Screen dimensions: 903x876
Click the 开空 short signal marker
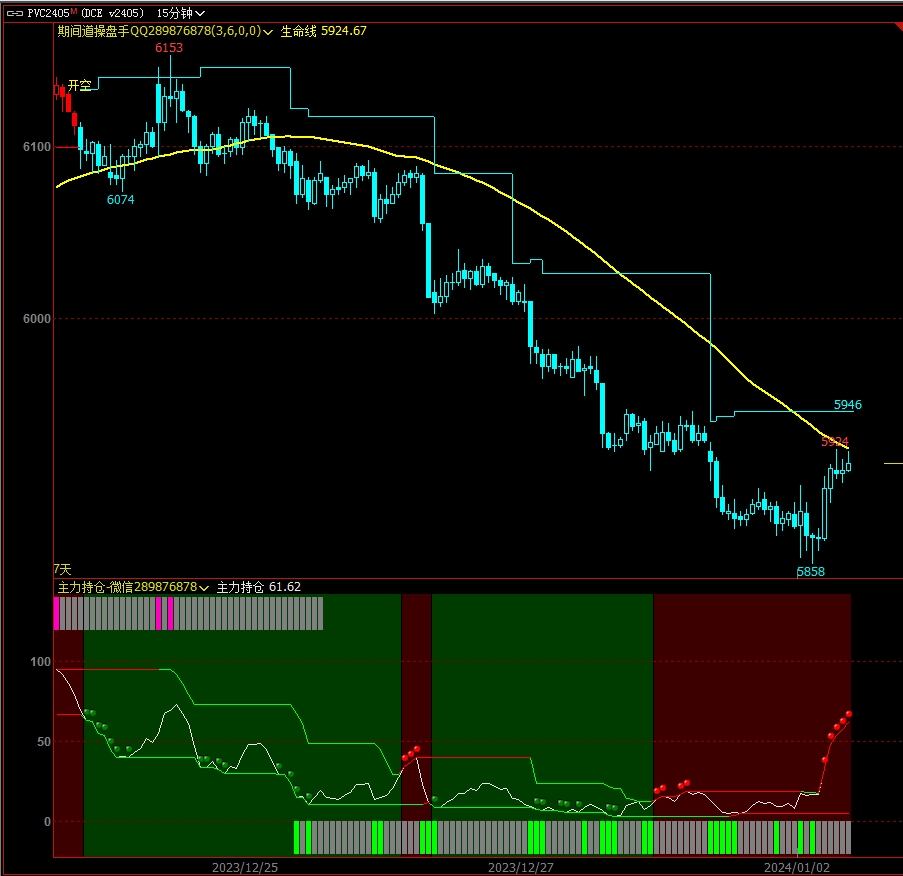click(79, 86)
